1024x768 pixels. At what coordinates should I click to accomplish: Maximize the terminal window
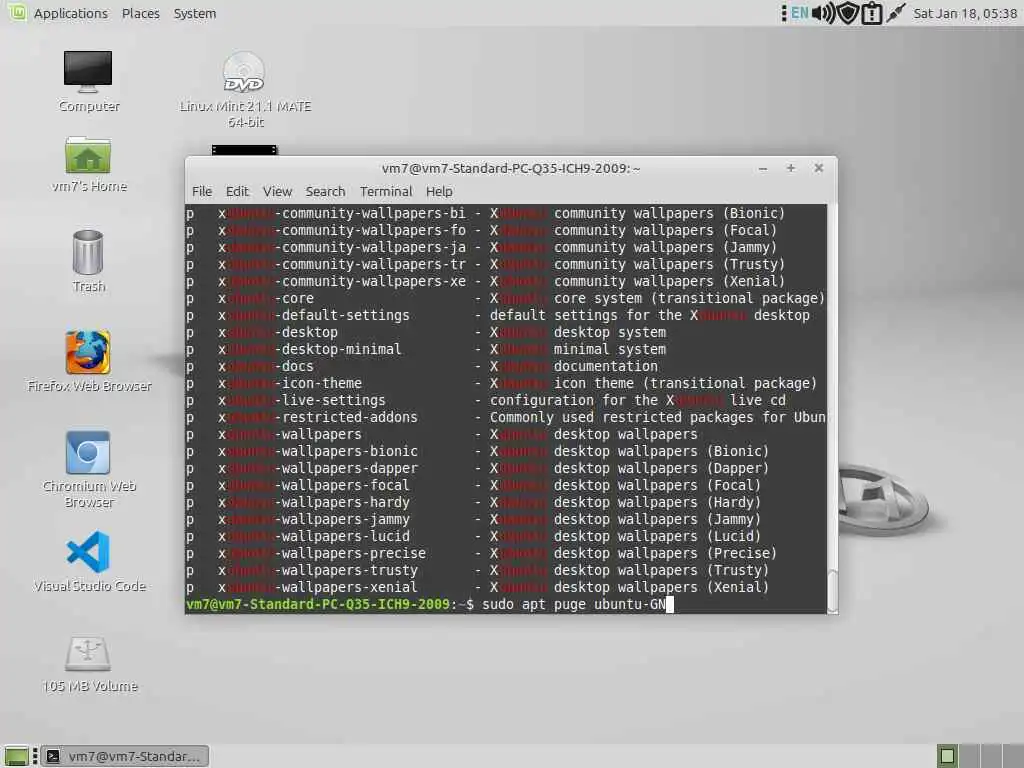(x=790, y=168)
